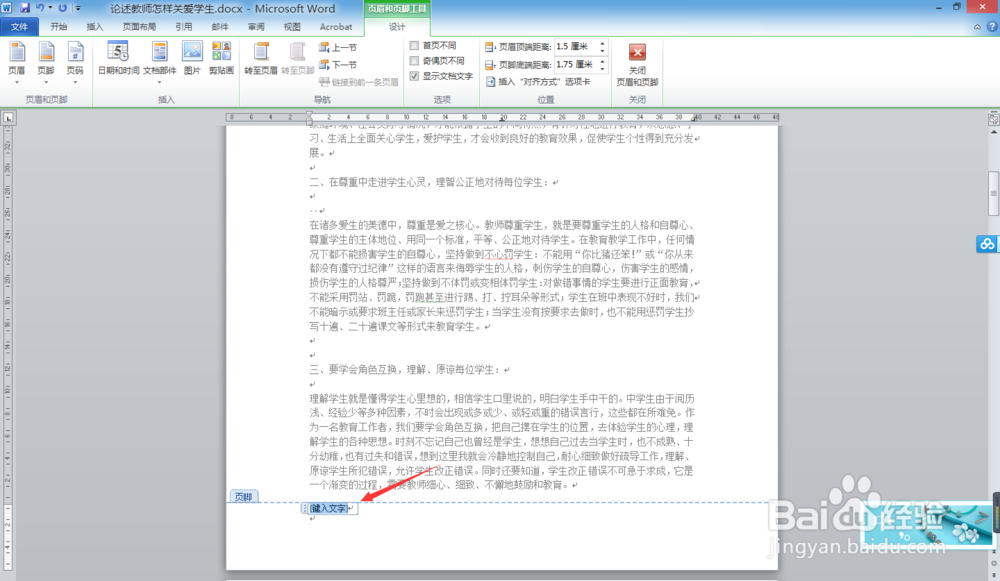The width and height of the screenshot is (1000, 581).
Task: Go to 下一节 next section
Action: pos(338,65)
